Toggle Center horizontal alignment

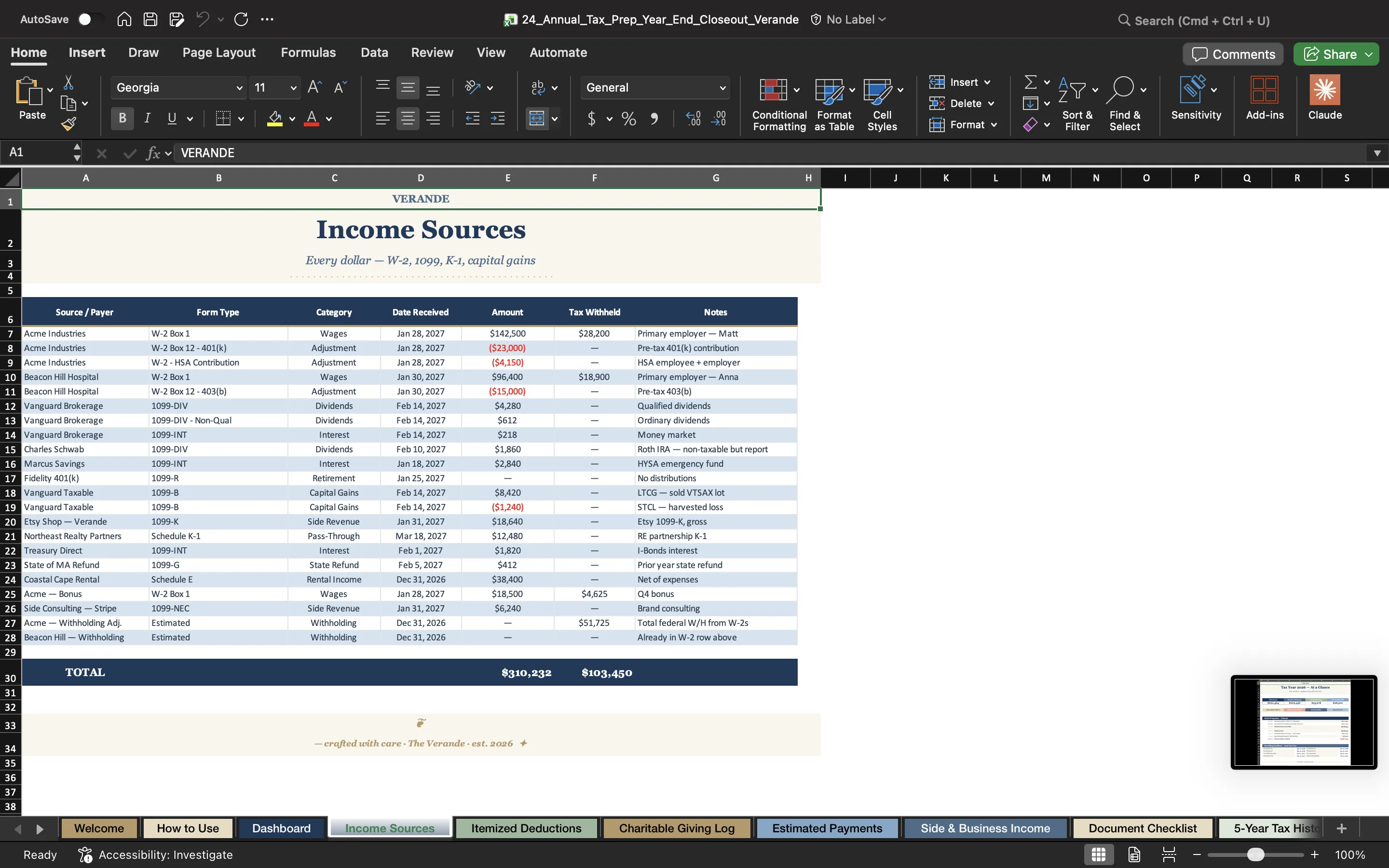[x=408, y=119]
